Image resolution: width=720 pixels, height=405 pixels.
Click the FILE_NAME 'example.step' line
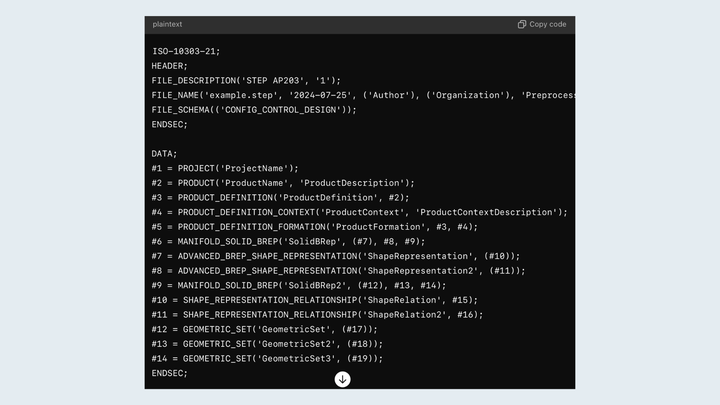click(x=360, y=95)
